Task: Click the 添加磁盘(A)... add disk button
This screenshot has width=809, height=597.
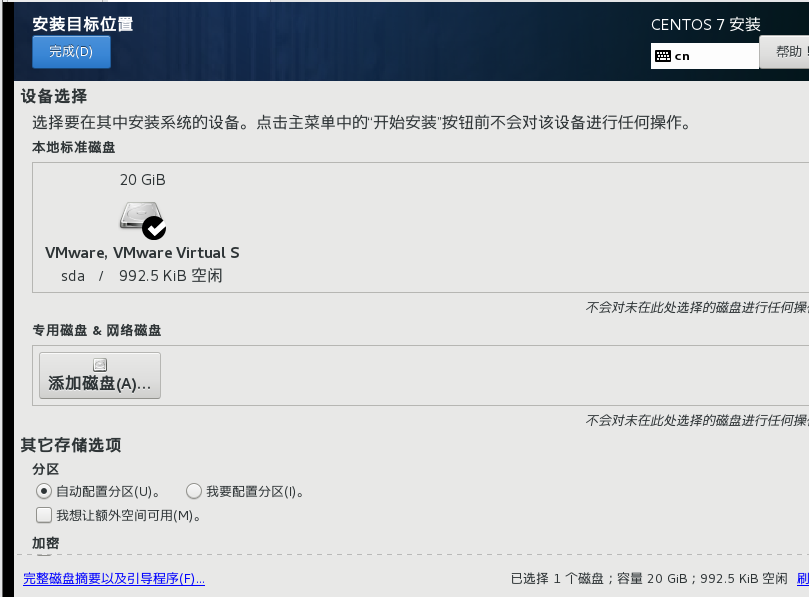Action: coord(100,376)
